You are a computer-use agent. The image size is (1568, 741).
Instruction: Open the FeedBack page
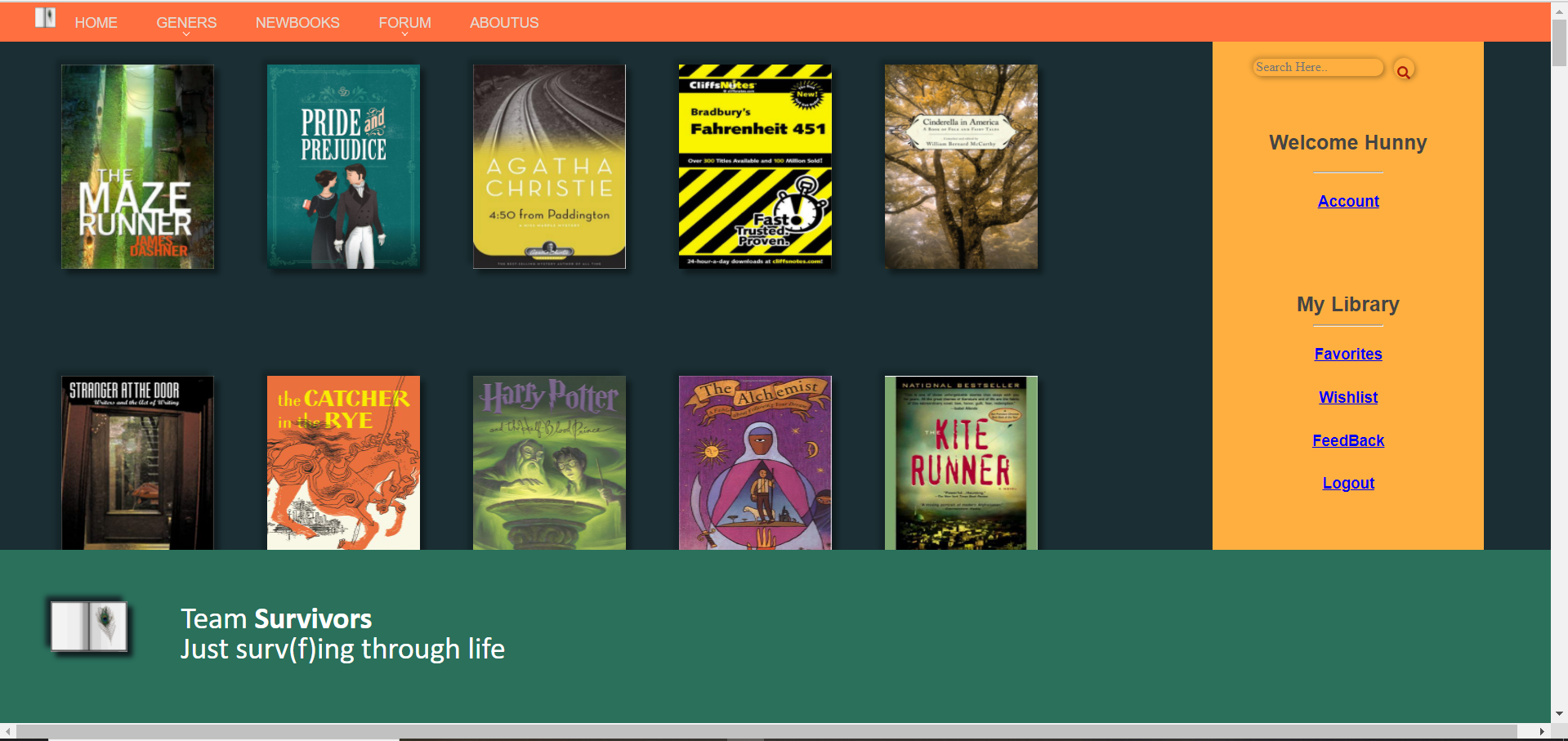pos(1347,440)
